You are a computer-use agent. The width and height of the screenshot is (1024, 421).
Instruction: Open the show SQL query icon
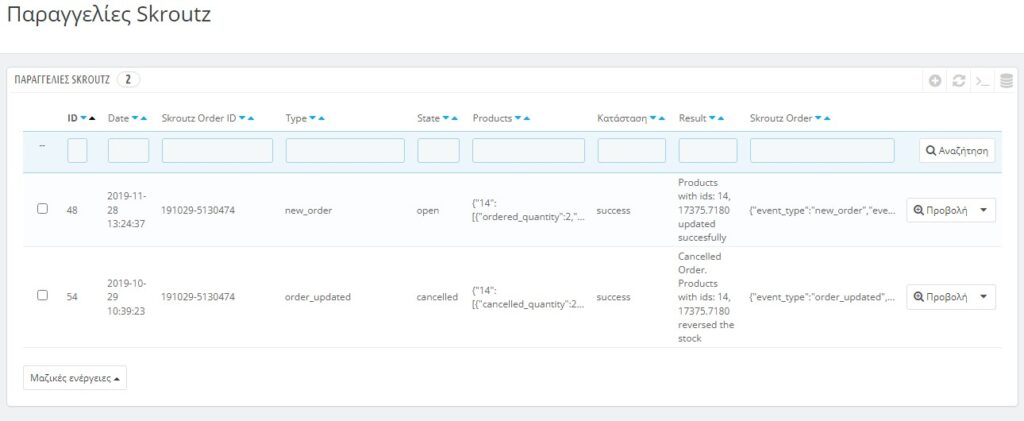click(x=982, y=81)
